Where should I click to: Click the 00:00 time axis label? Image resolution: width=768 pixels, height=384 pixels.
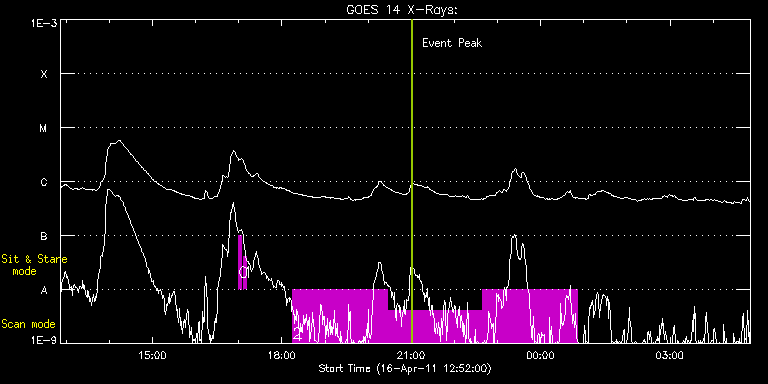coord(541,355)
